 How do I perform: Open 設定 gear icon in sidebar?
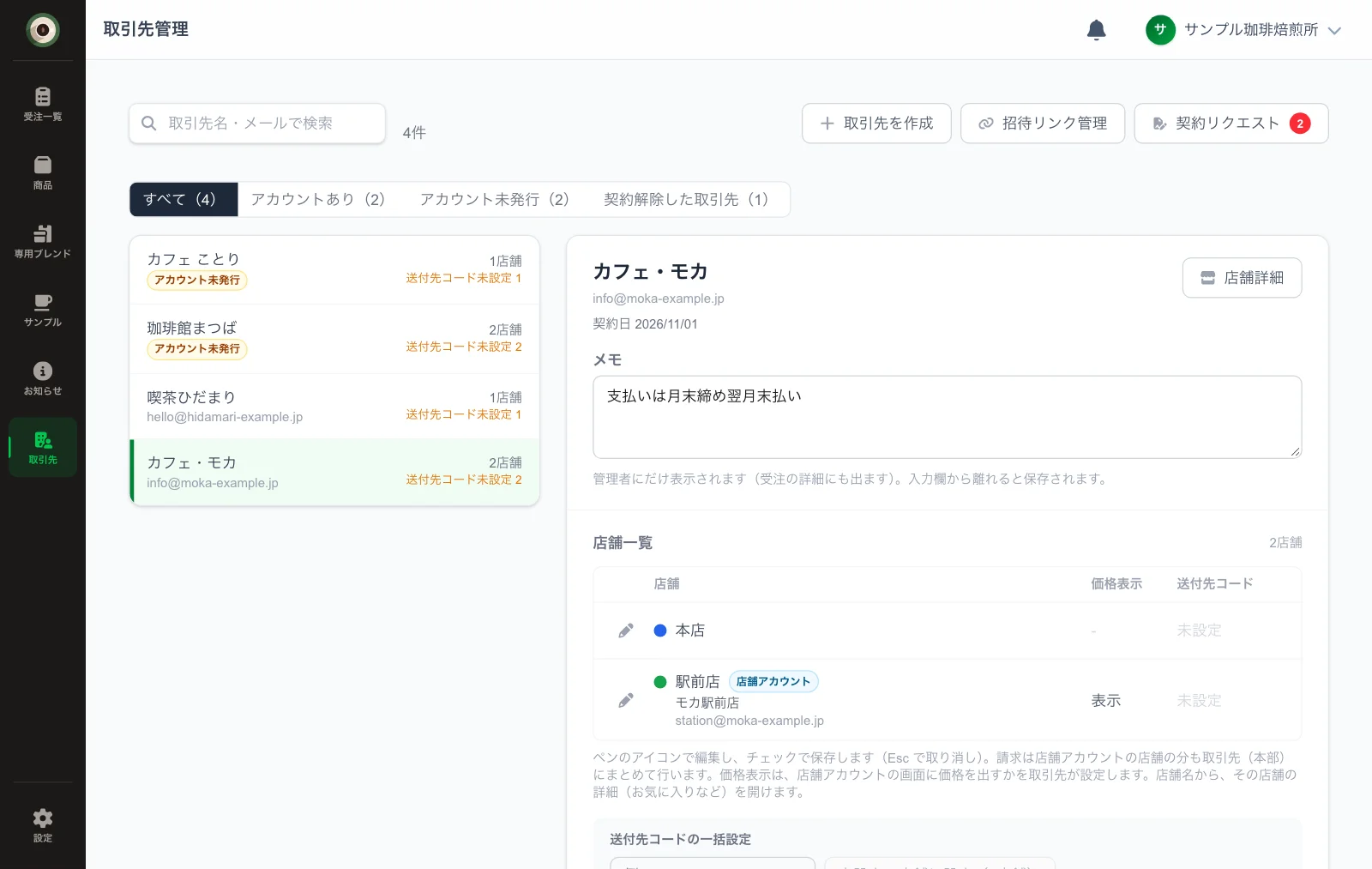click(43, 825)
